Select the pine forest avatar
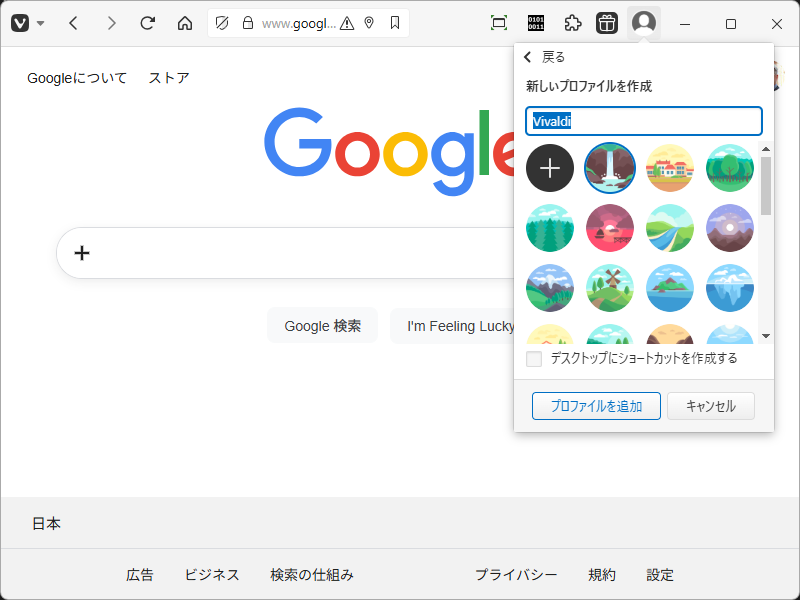The image size is (800, 600). click(550, 228)
